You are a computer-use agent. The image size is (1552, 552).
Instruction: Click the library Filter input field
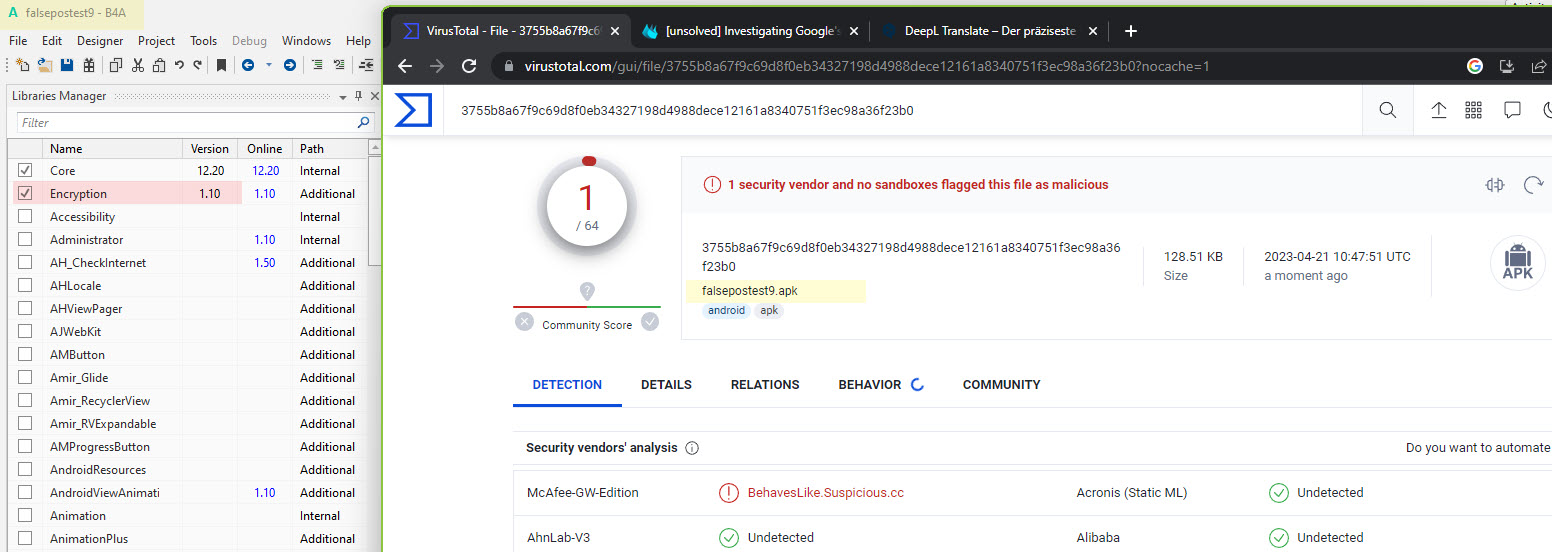point(187,123)
